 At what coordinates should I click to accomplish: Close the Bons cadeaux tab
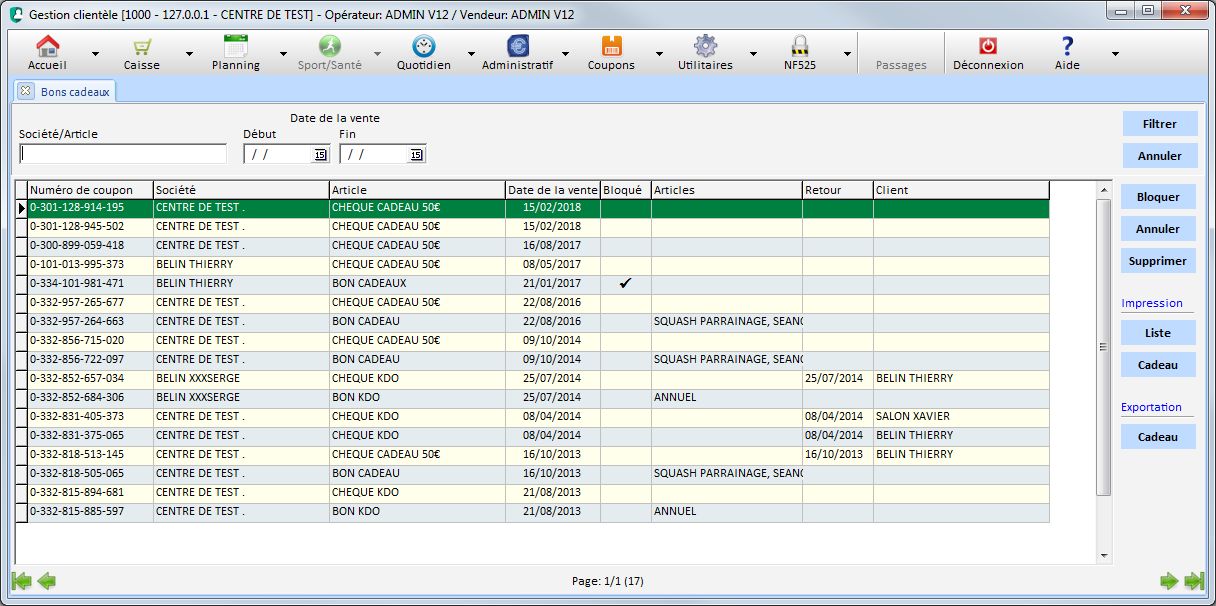point(26,91)
